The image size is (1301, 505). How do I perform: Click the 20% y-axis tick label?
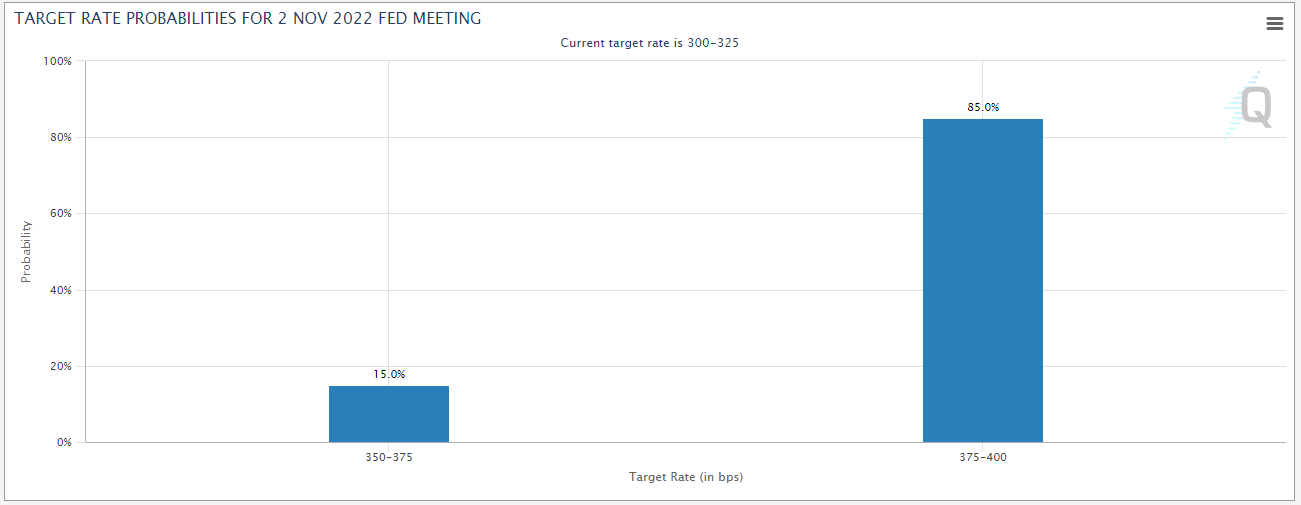[61, 366]
